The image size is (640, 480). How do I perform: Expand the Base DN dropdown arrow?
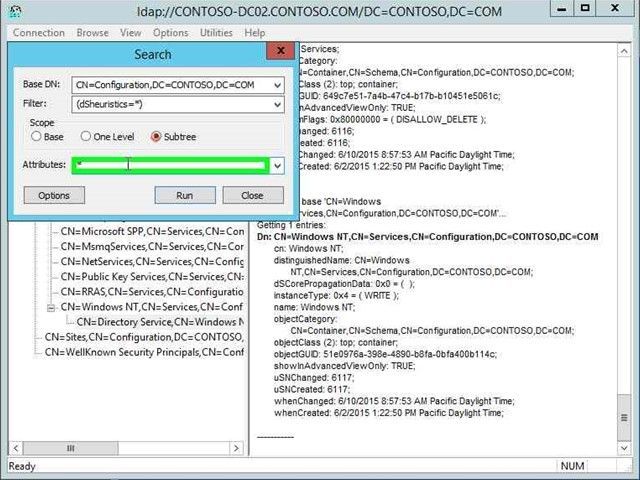[x=278, y=85]
